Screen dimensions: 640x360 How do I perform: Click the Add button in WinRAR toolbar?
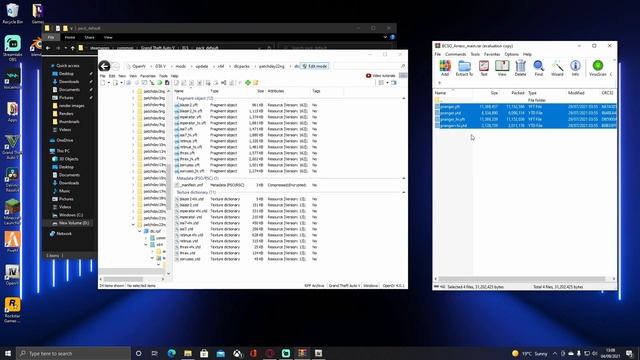(x=445, y=68)
